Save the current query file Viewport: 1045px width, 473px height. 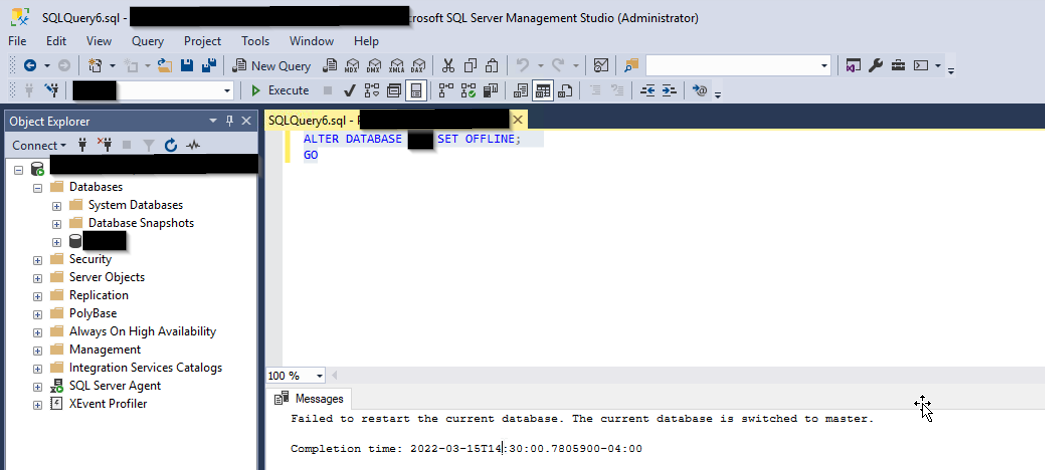click(187, 65)
